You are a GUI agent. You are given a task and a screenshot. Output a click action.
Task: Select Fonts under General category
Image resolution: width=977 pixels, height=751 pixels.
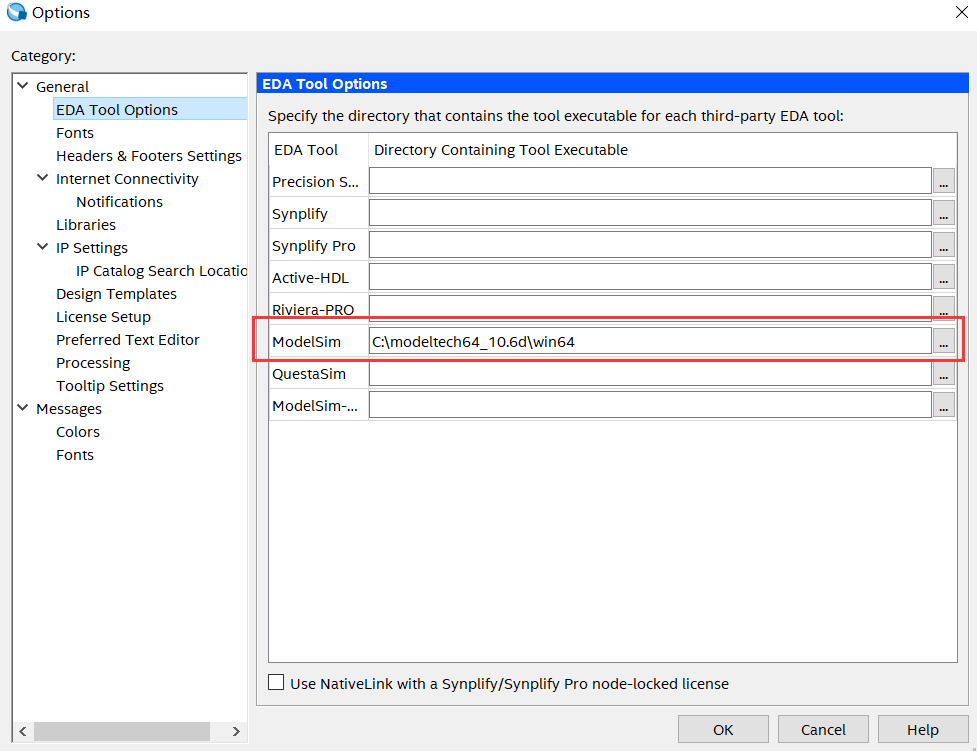75,133
